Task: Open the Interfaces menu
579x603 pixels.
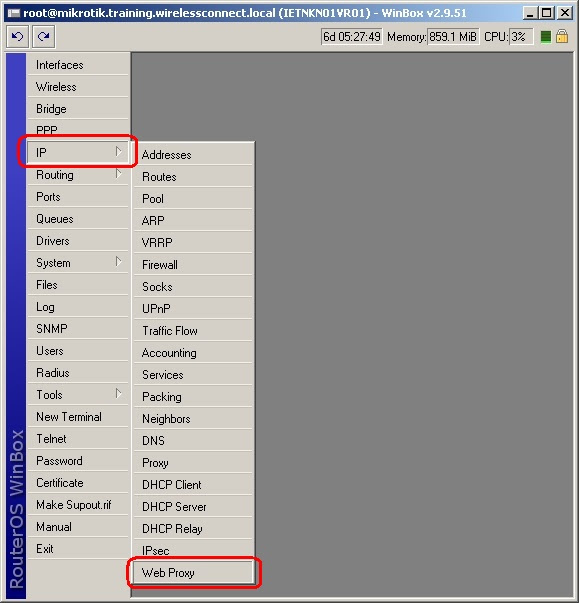Action: (78, 65)
